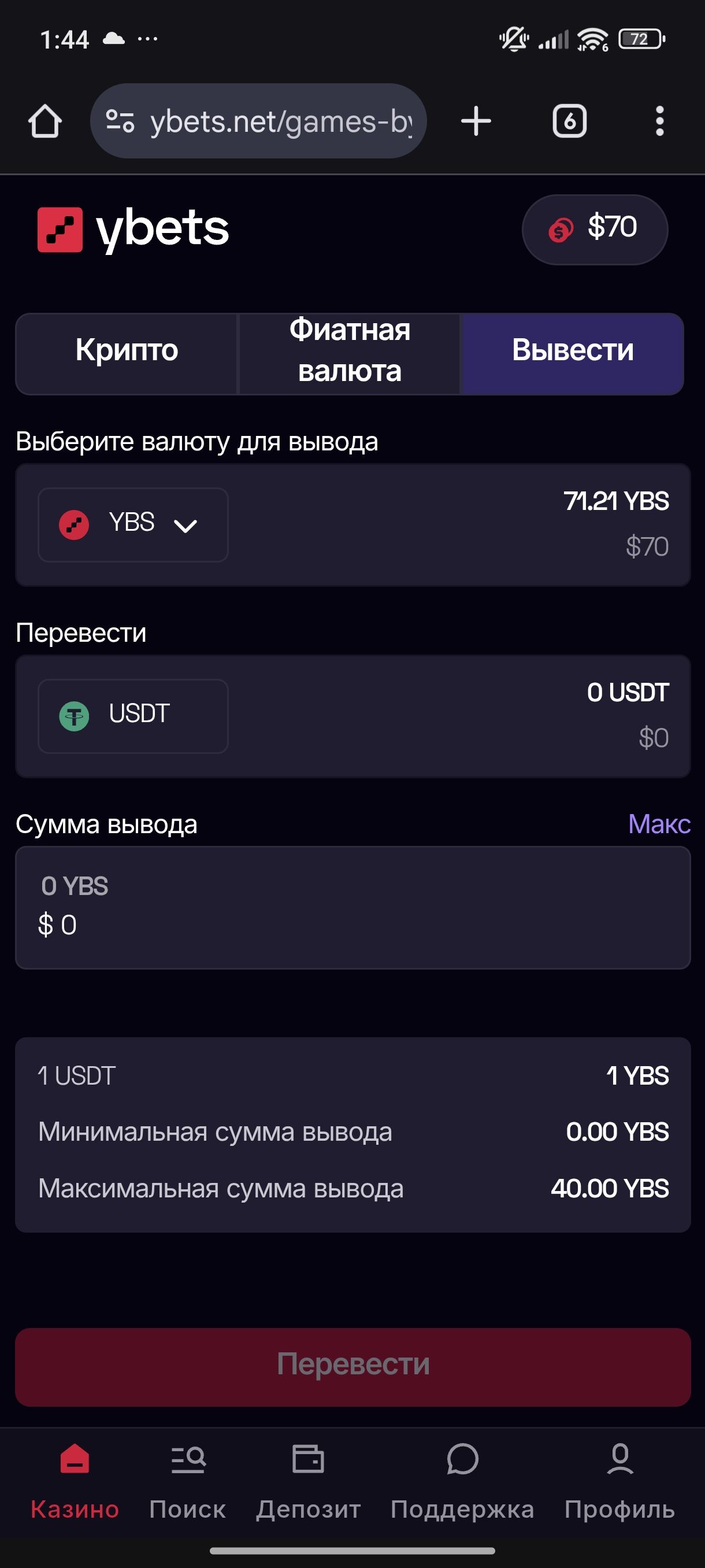Tap the ybets logo
This screenshot has width=705, height=1568.
tap(133, 229)
